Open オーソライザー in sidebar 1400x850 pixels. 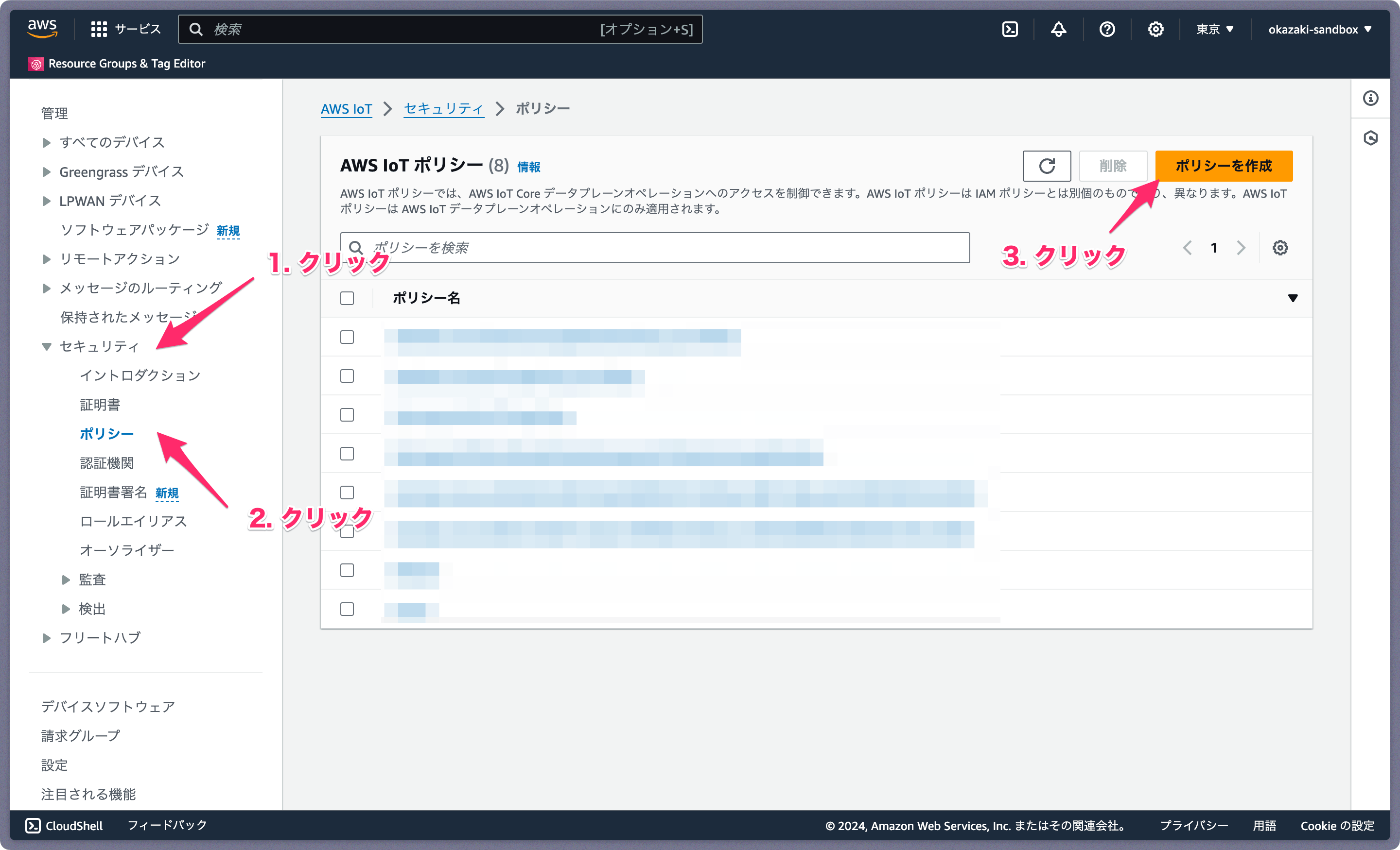127,550
